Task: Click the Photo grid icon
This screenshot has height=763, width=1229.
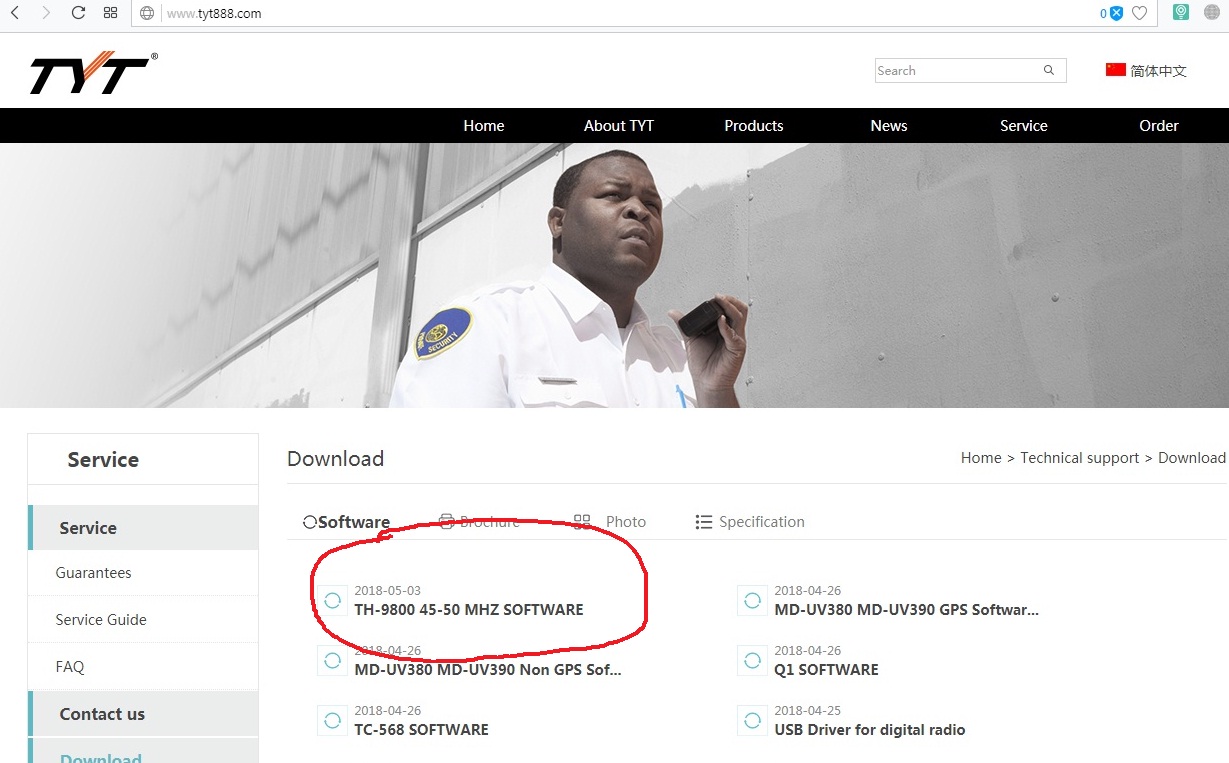Action: (582, 522)
